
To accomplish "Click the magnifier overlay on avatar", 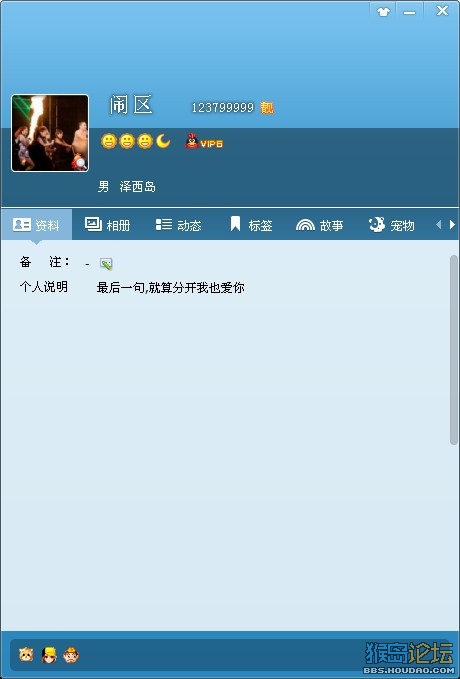I will click(79, 162).
